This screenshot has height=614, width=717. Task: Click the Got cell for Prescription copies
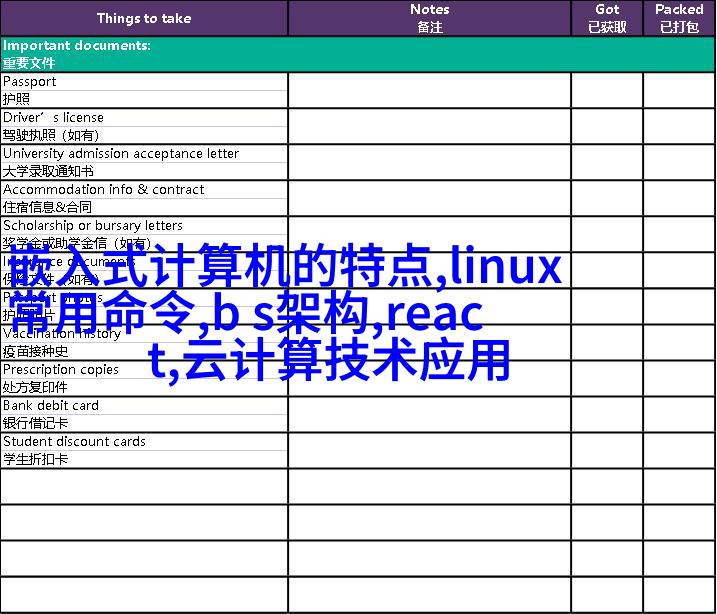click(607, 379)
